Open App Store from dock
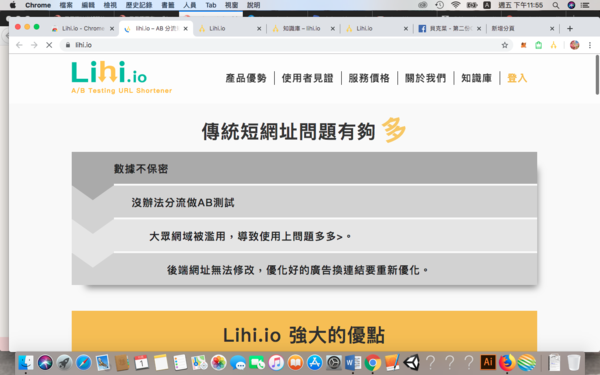 315,362
